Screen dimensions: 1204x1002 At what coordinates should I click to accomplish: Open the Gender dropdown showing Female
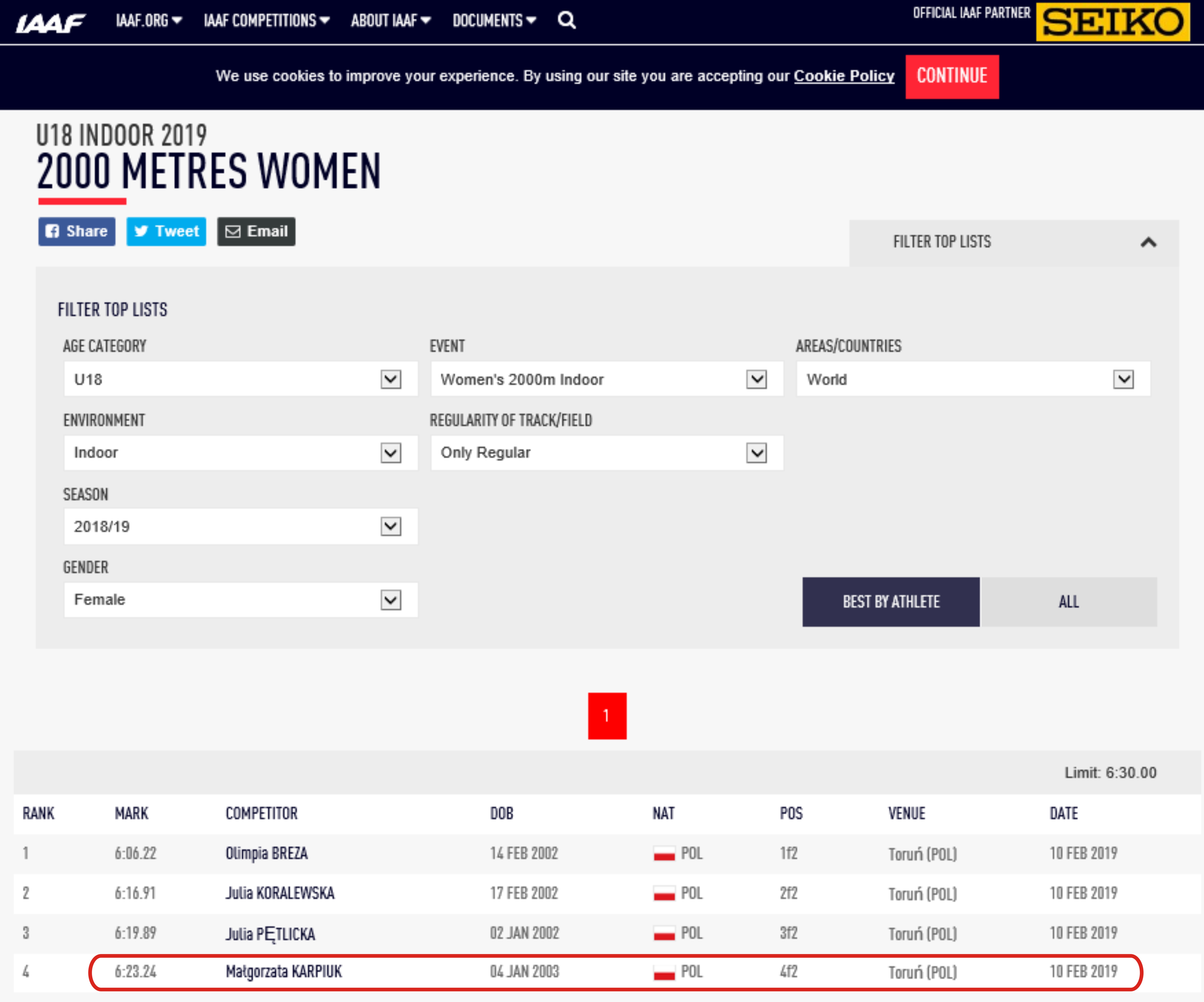click(x=241, y=600)
